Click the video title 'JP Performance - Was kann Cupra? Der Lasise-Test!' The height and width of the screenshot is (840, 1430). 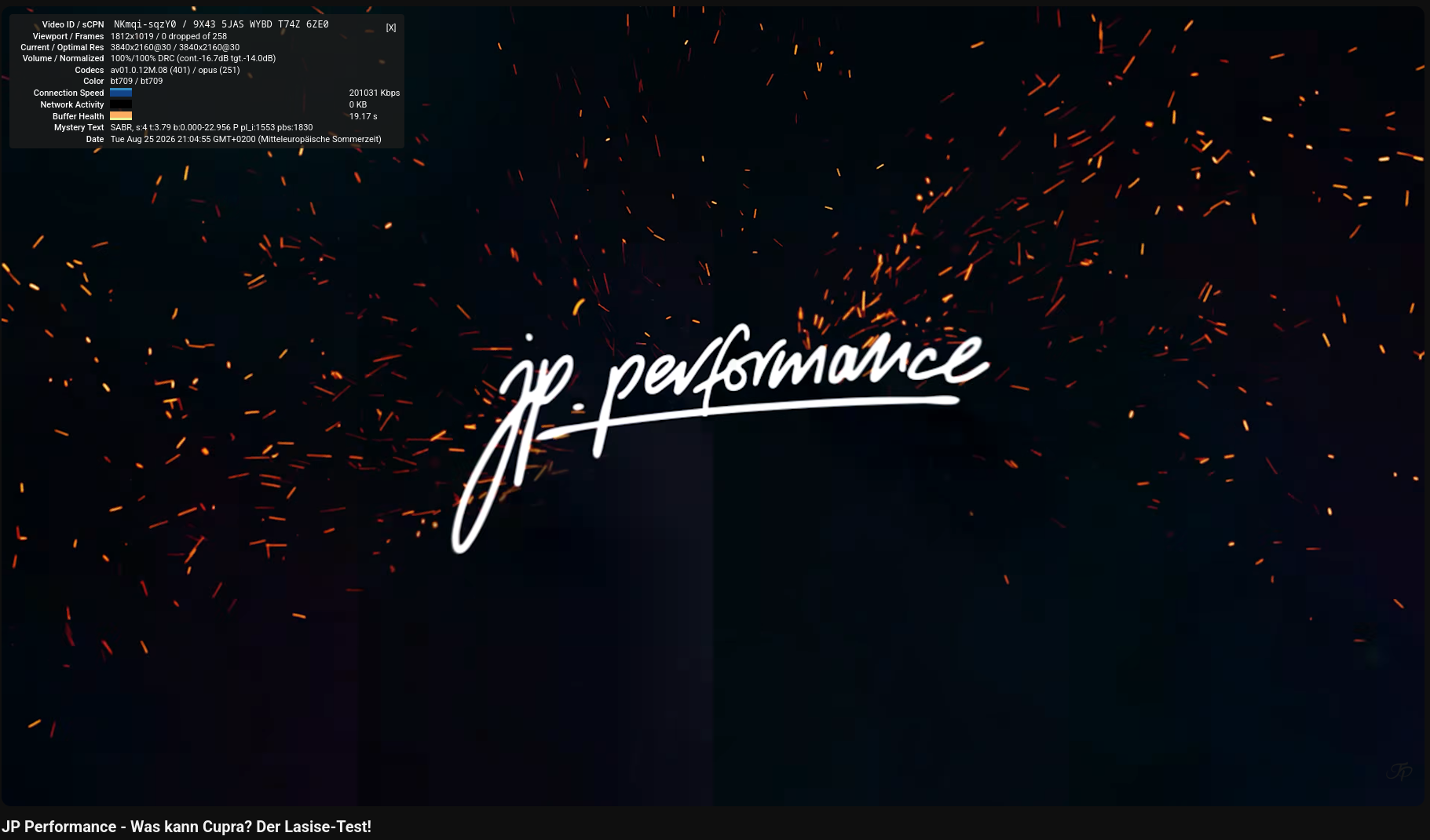click(186, 827)
